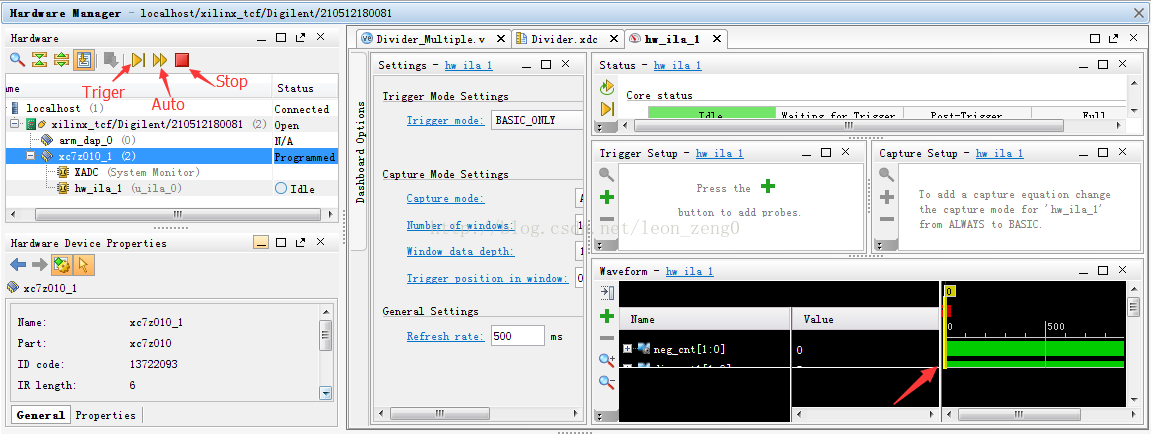Add probe with plus icon in Waveform panel
This screenshot has width=1151, height=434.
pos(606,316)
